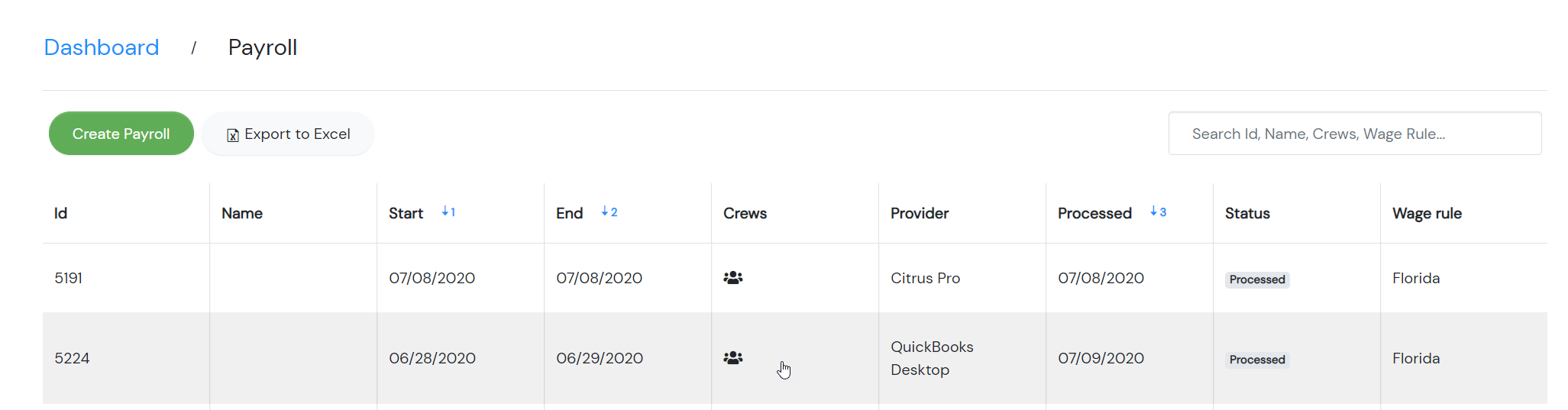Click the crews icon for payroll 5191
Image resolution: width=1568 pixels, height=410 pixels.
click(x=733, y=278)
